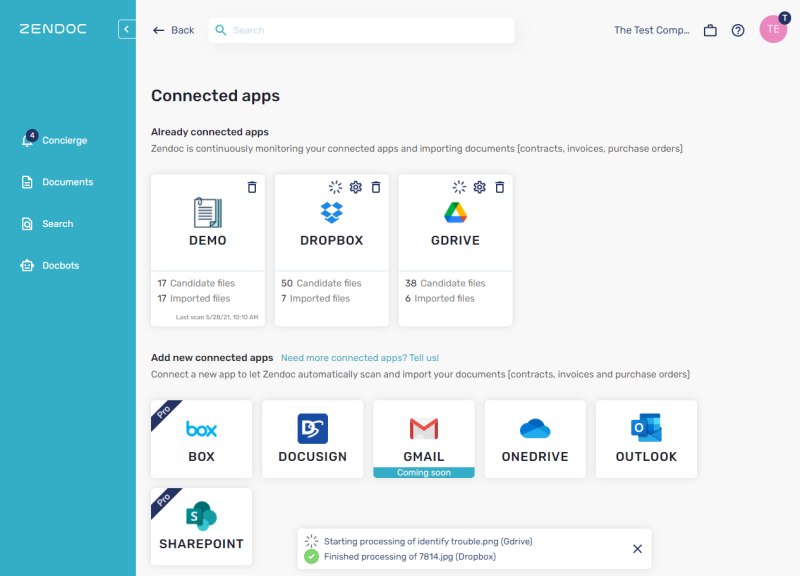Image resolution: width=800 pixels, height=576 pixels.
Task: Open The Test Comp... company selector
Action: [652, 30]
